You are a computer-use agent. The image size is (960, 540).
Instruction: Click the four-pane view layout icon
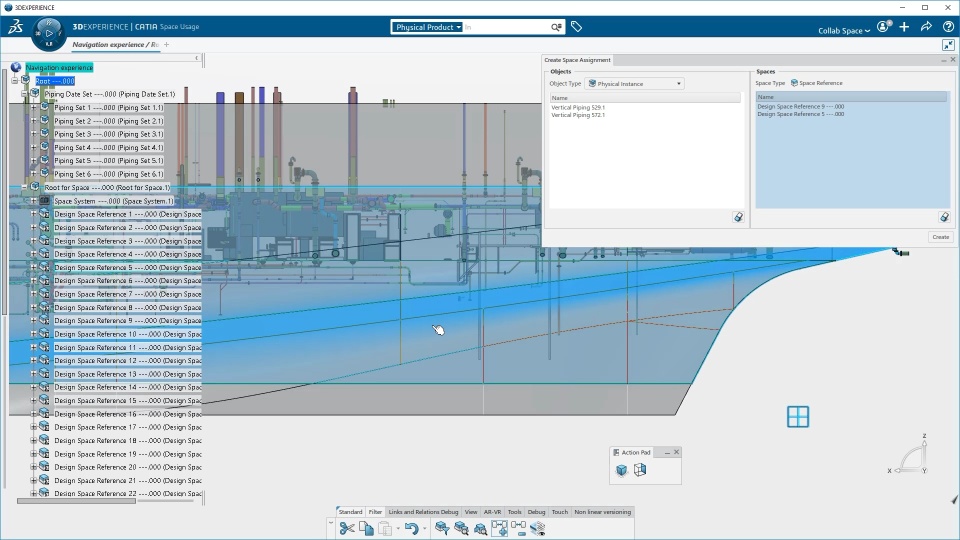pos(798,416)
